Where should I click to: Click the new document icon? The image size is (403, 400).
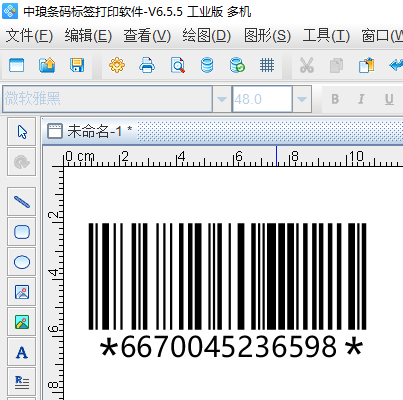click(x=17, y=65)
